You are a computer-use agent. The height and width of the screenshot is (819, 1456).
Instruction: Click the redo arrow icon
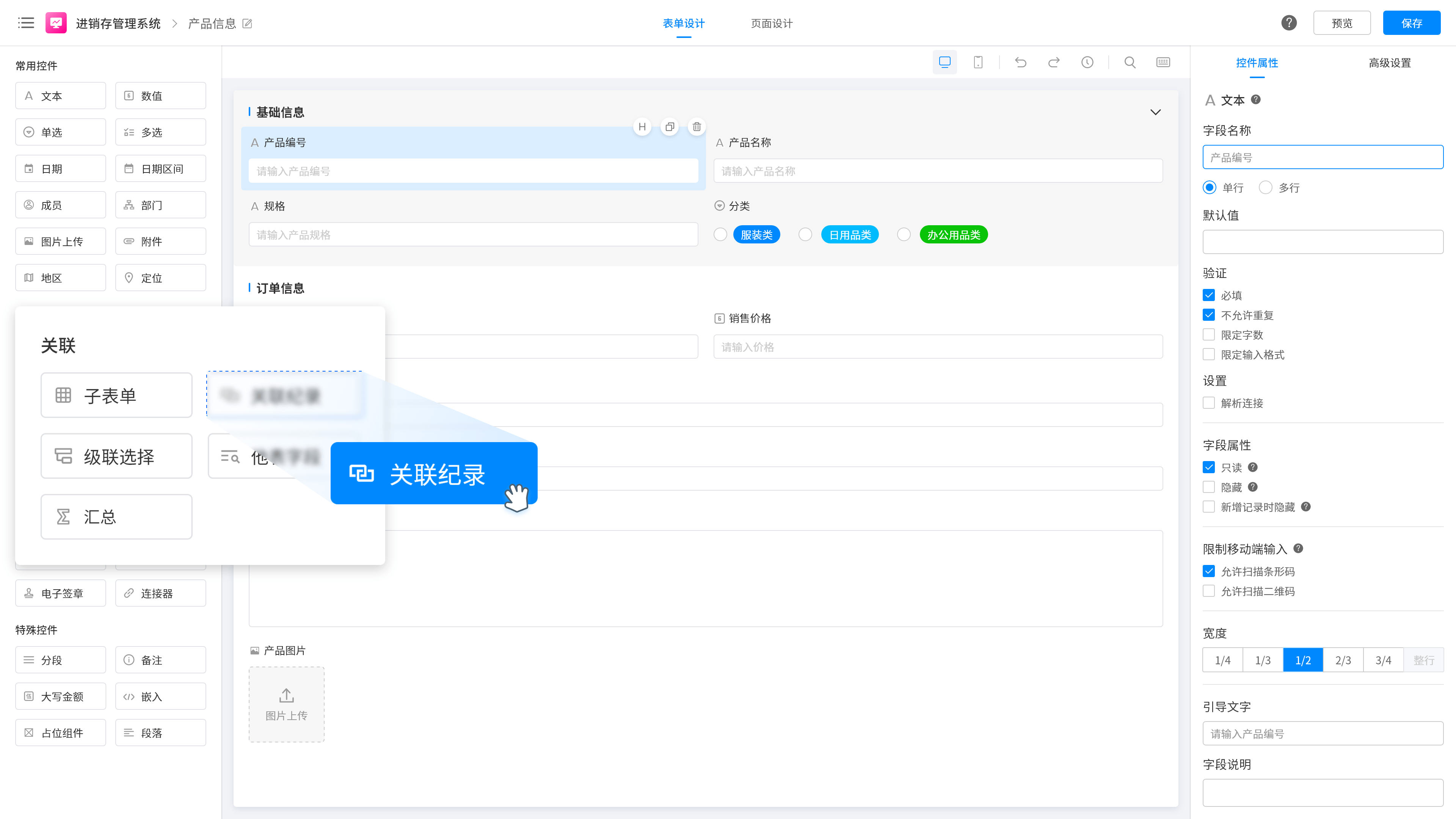click(1054, 62)
